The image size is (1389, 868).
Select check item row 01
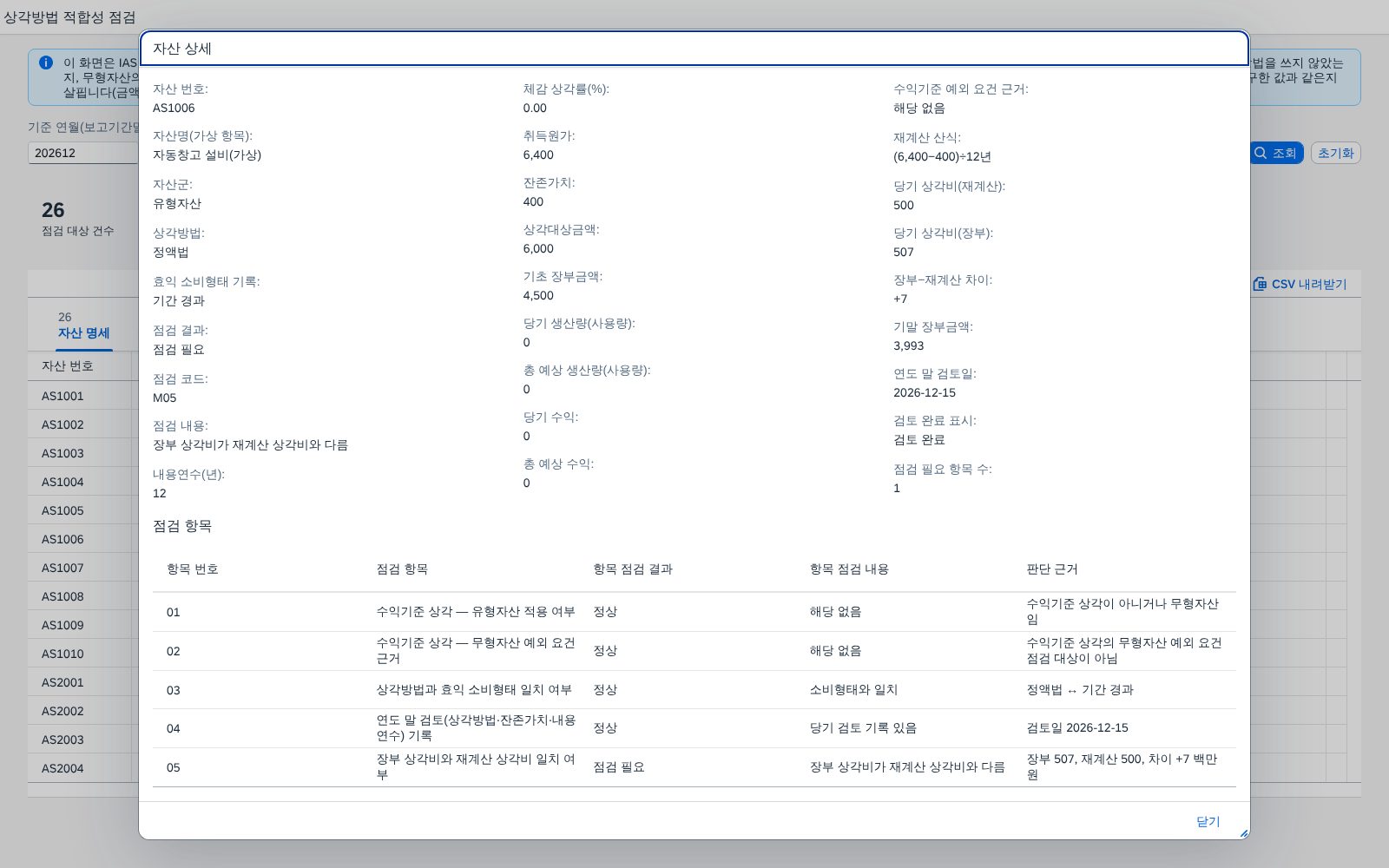[694, 612]
